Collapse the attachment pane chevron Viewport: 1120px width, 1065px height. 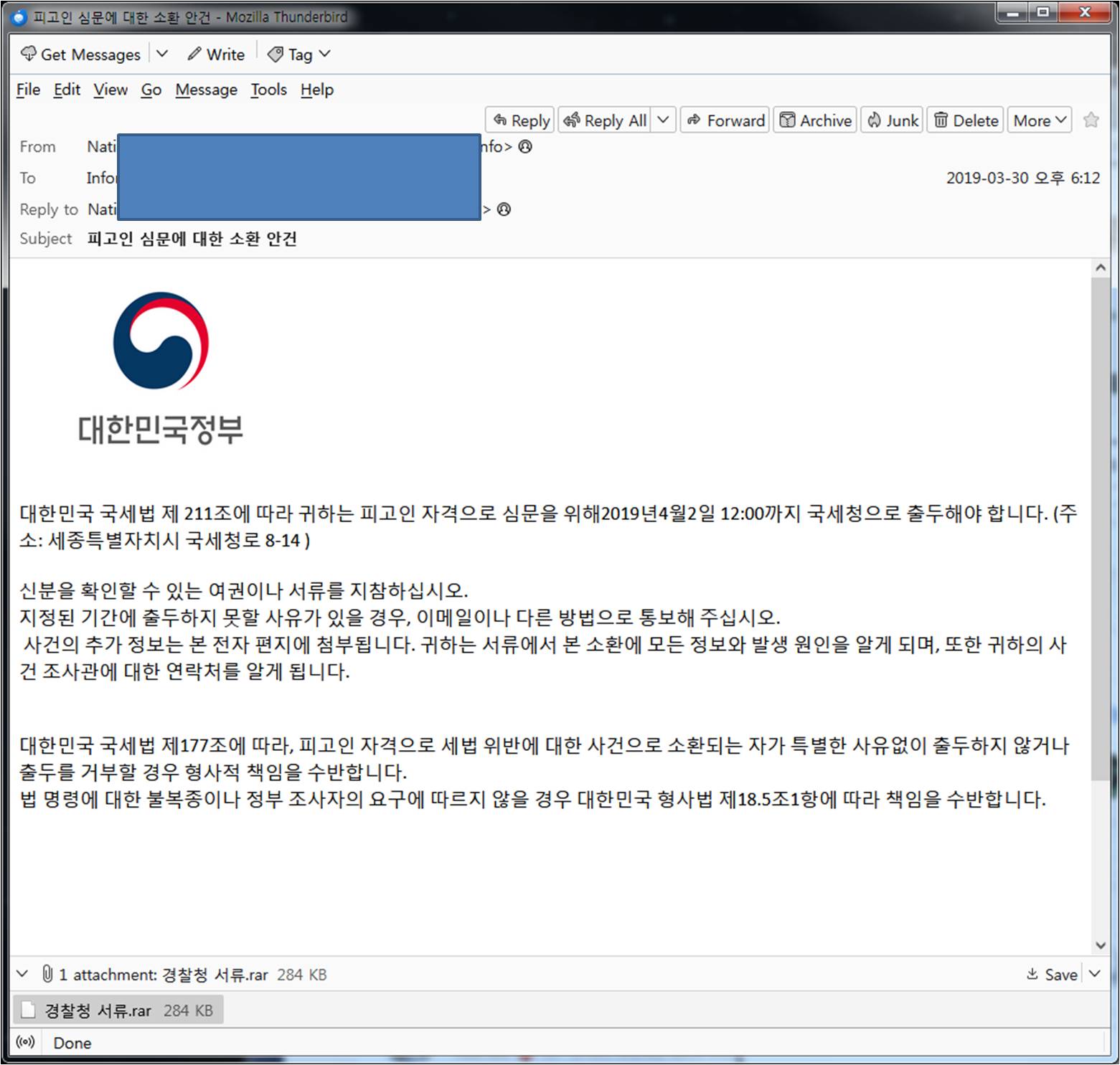[22, 974]
